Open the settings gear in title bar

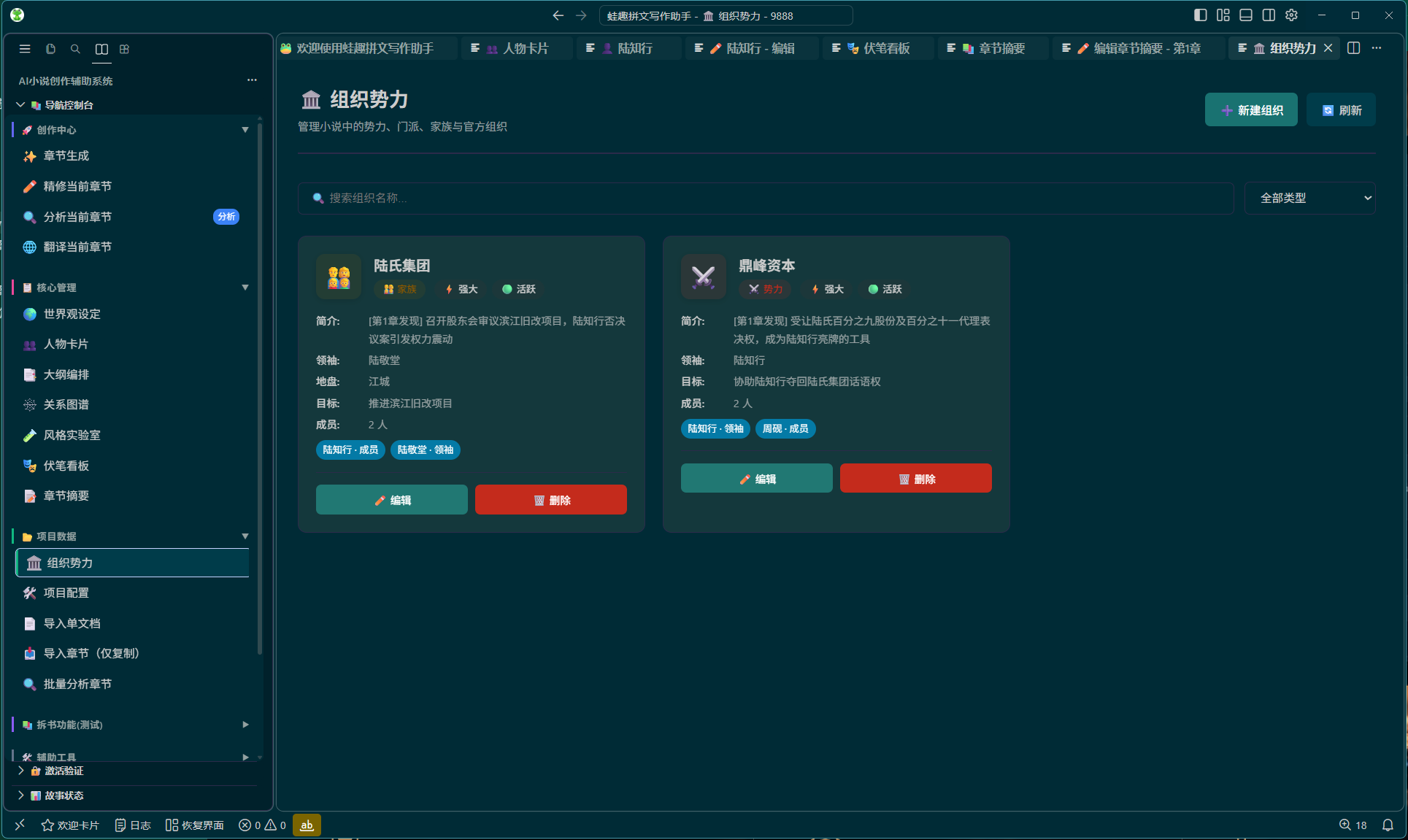pos(1292,15)
